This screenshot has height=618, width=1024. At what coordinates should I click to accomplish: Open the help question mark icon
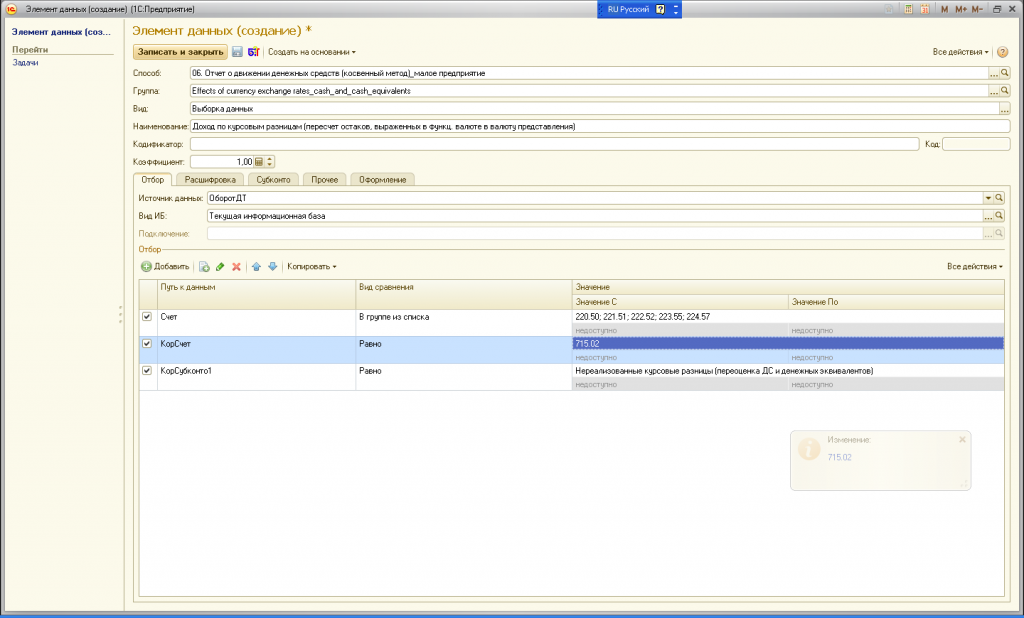[x=1002, y=52]
